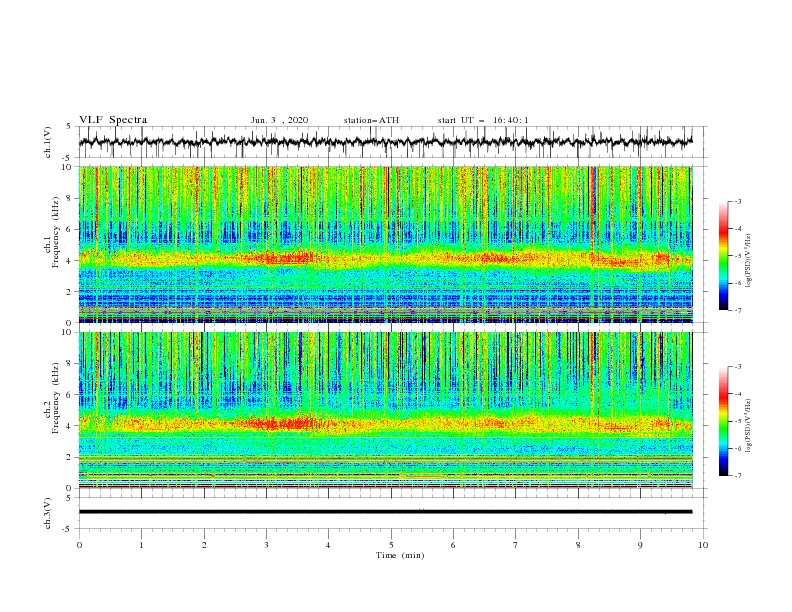Click the ch.2 spectrogram panel
792x612 pixels.
click(385, 410)
